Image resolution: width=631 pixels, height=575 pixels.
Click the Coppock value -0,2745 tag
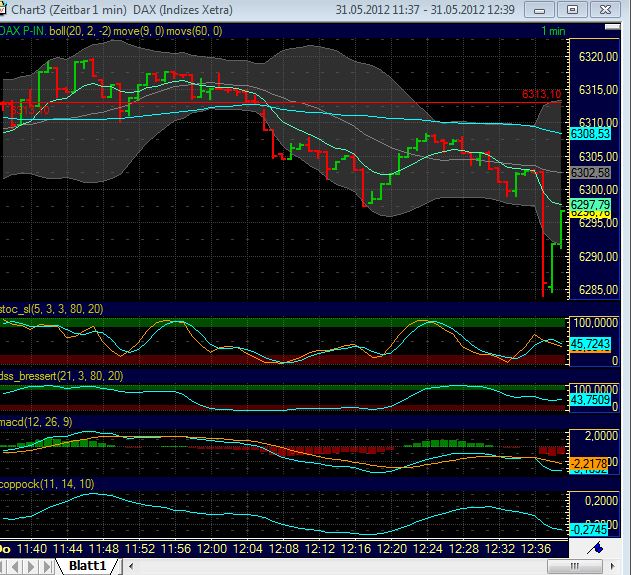588,530
